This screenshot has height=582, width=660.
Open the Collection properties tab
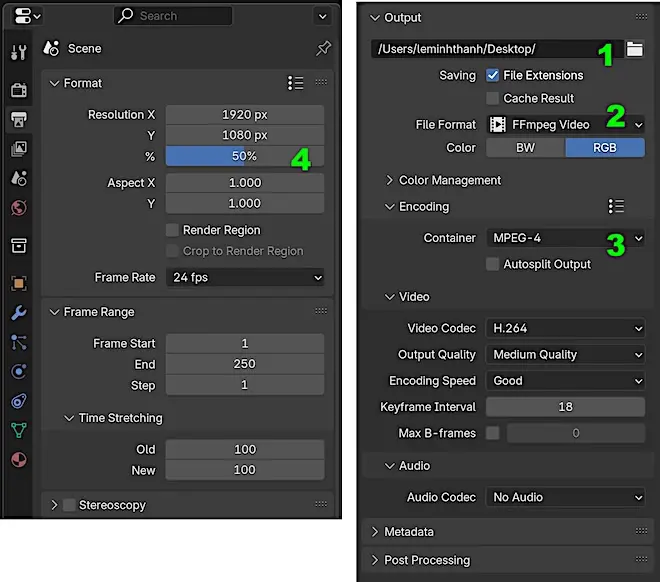(x=19, y=245)
